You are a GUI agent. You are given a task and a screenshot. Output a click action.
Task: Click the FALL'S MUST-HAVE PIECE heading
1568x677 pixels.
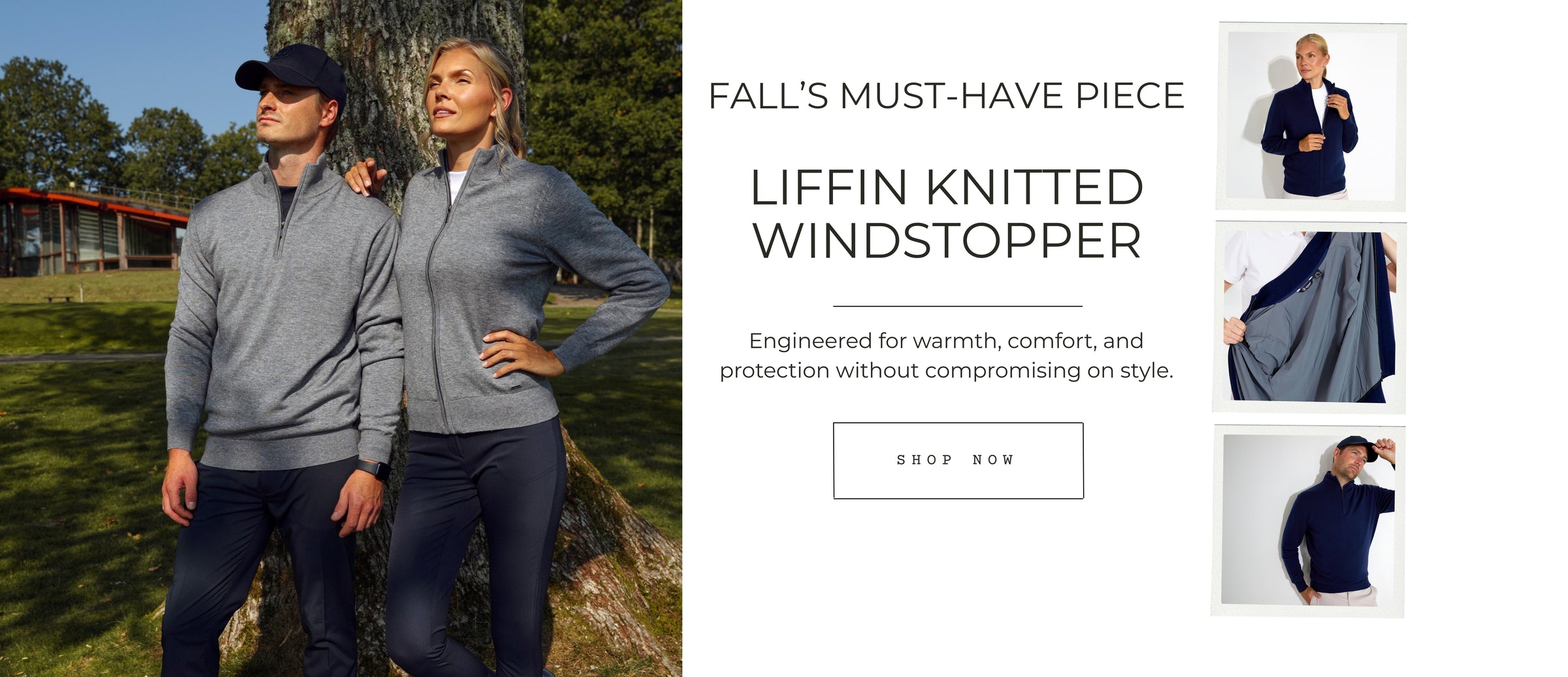946,96
